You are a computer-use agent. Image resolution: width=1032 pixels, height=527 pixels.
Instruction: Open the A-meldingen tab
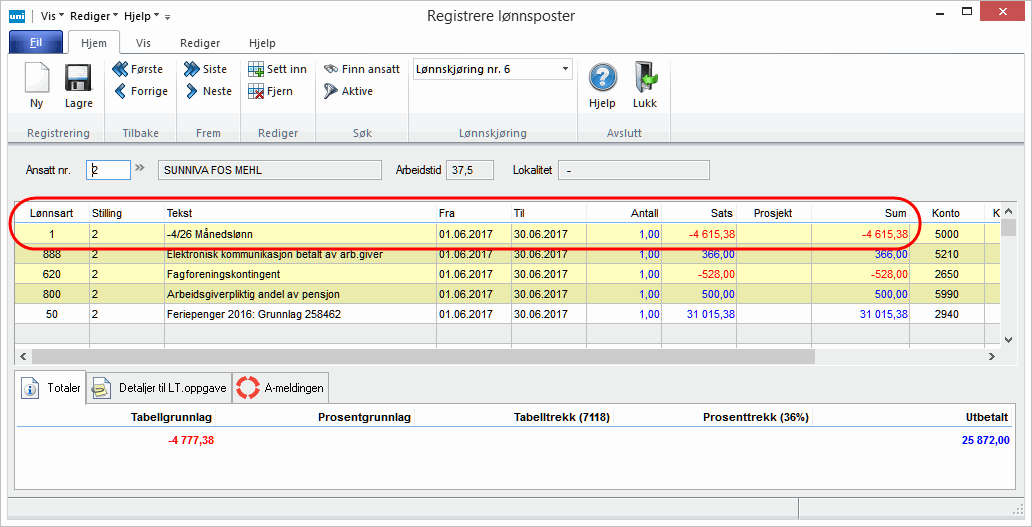281,387
